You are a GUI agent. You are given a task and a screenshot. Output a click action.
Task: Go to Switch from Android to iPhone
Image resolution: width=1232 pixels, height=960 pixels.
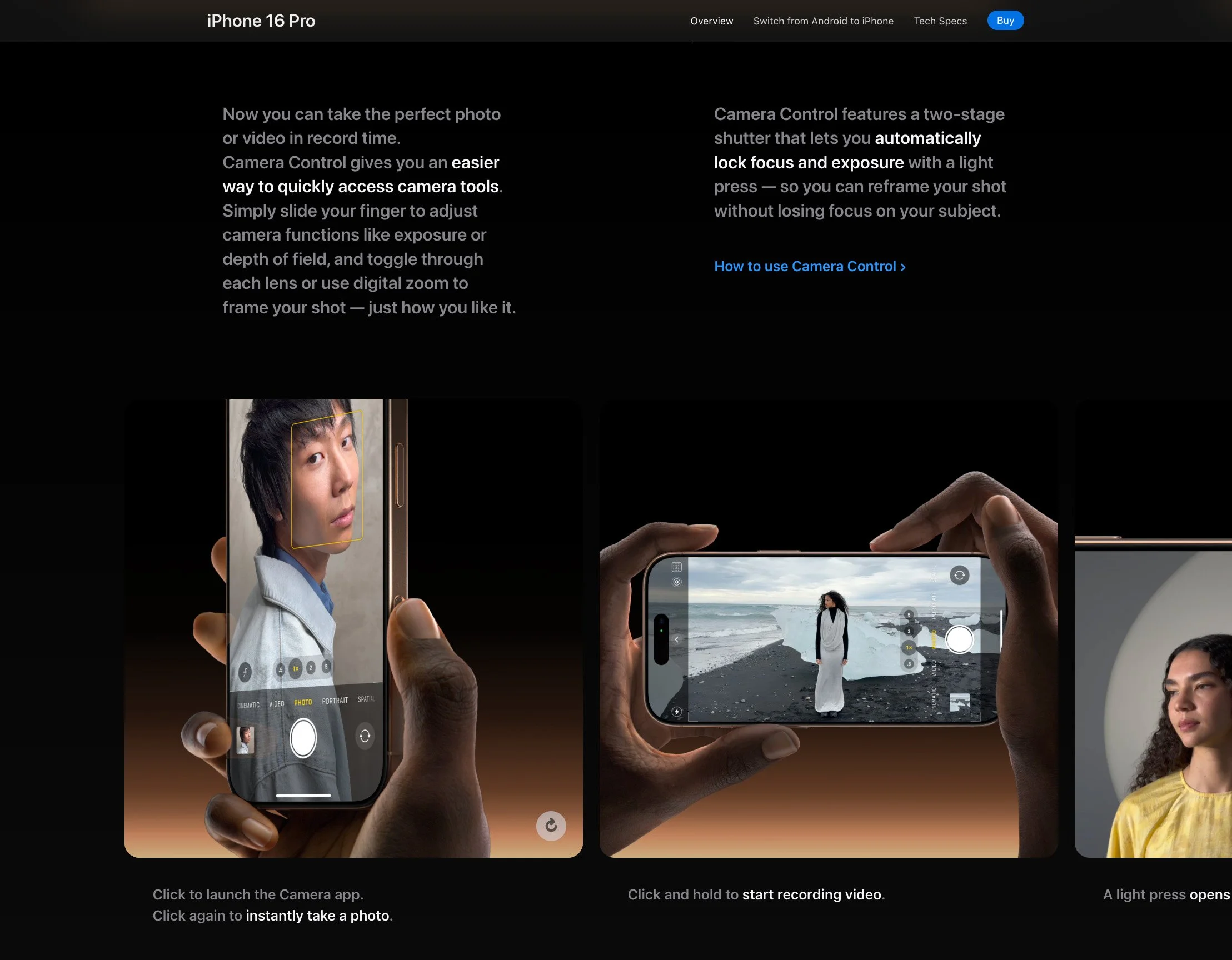coord(823,21)
